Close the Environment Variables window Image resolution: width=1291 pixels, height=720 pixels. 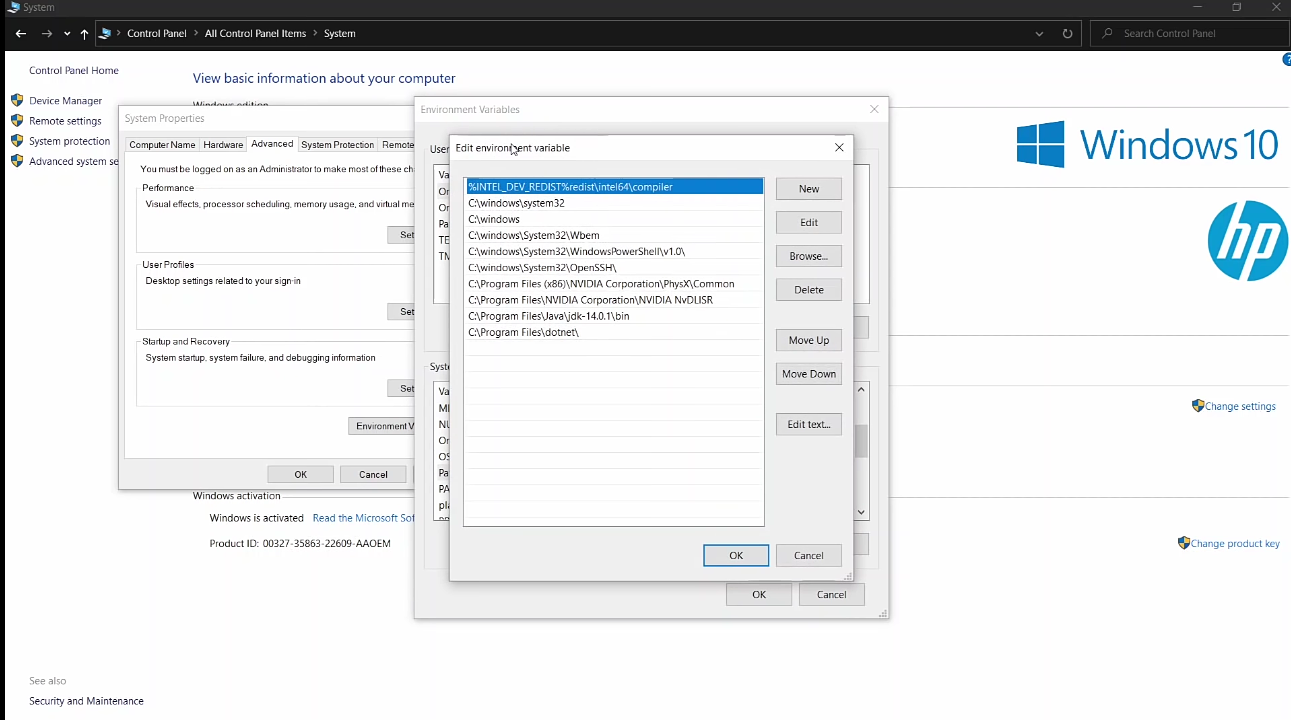[874, 109]
